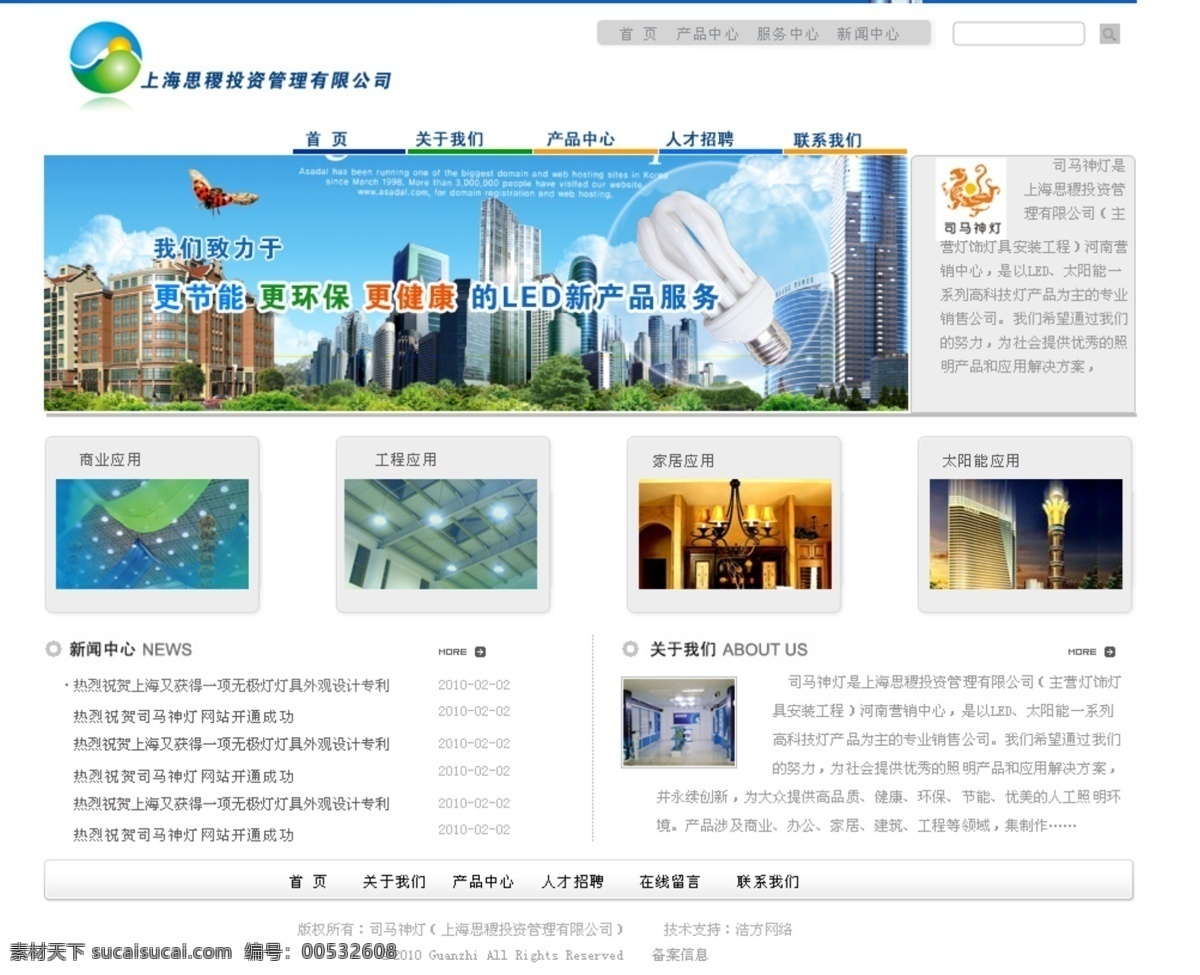Open 服务中心 in top gray bar
Image resolution: width=1200 pixels, height=975 pixels.
point(787,34)
